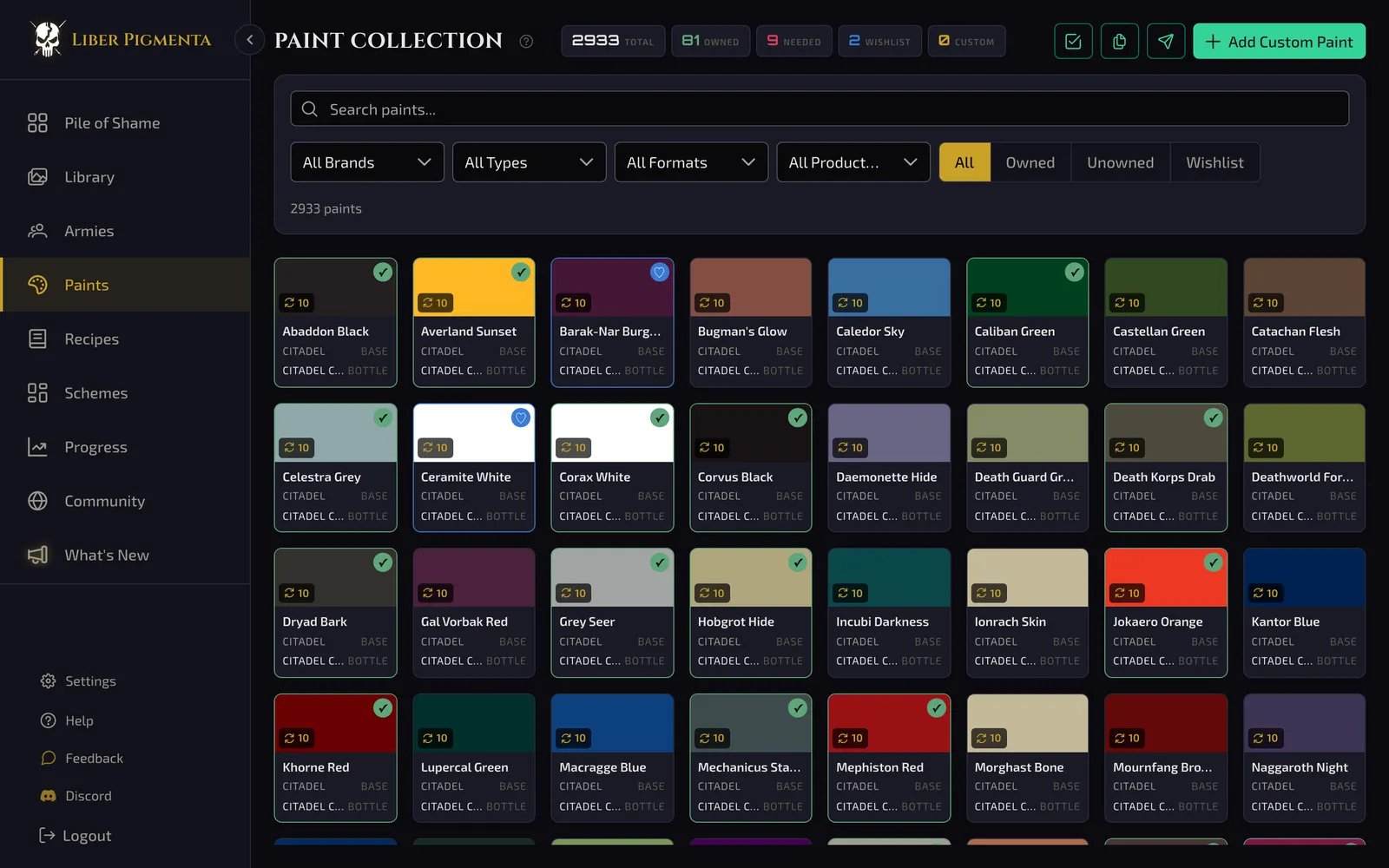Open the Library sidebar icon
The height and width of the screenshot is (868, 1389).
[37, 177]
